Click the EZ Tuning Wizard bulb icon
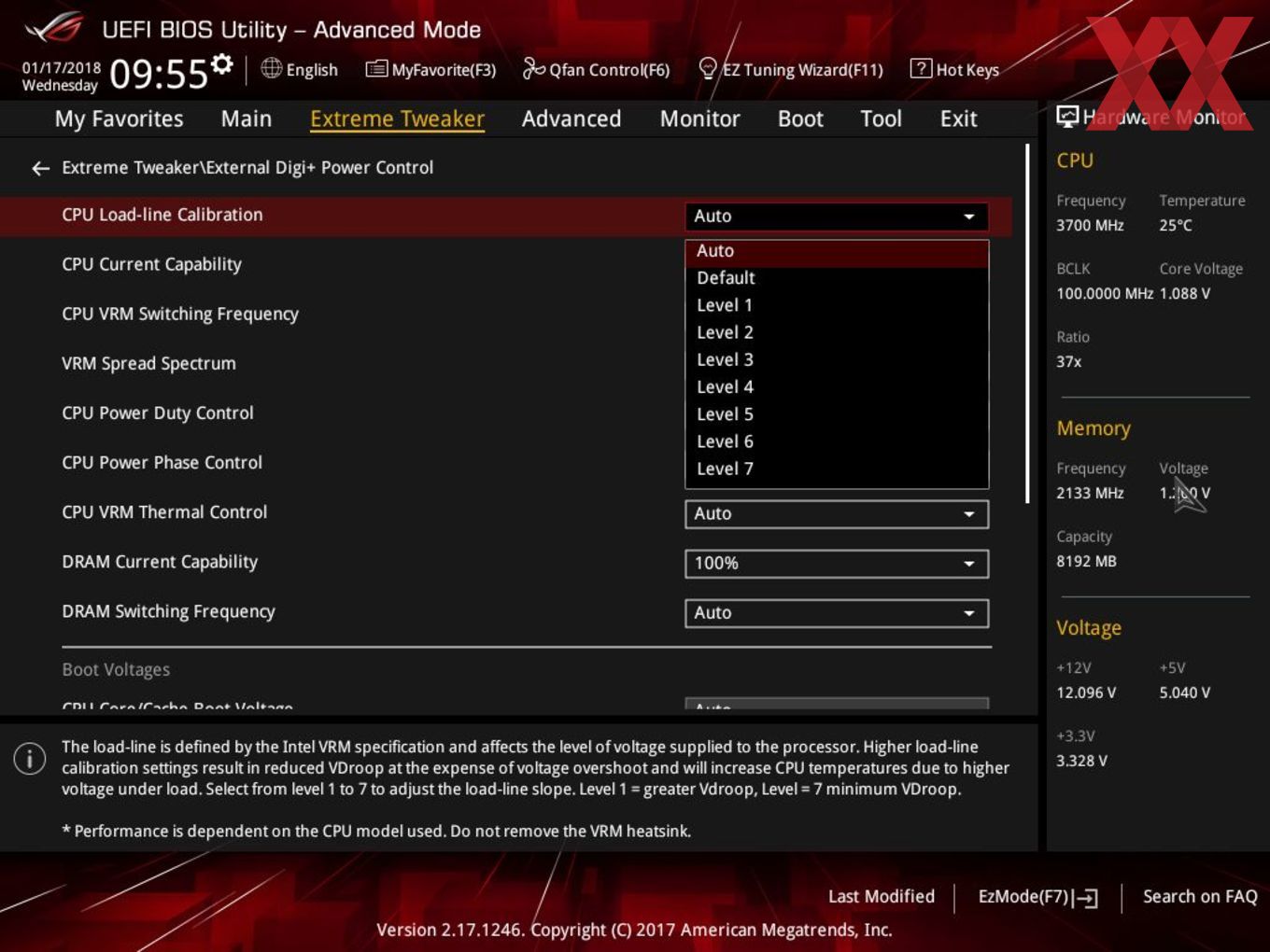 pos(708,69)
